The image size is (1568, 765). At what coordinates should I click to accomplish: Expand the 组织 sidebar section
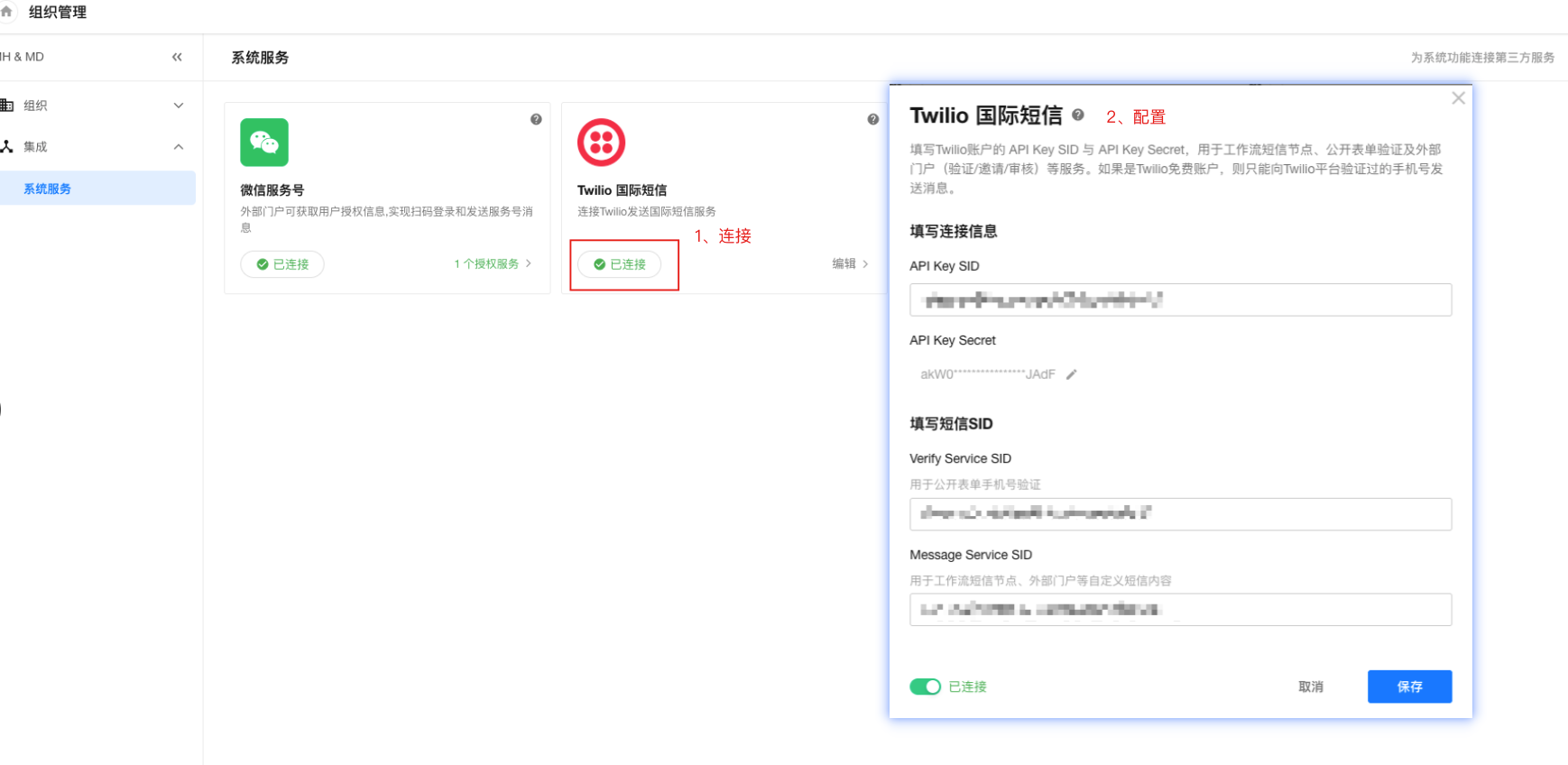[x=179, y=106]
